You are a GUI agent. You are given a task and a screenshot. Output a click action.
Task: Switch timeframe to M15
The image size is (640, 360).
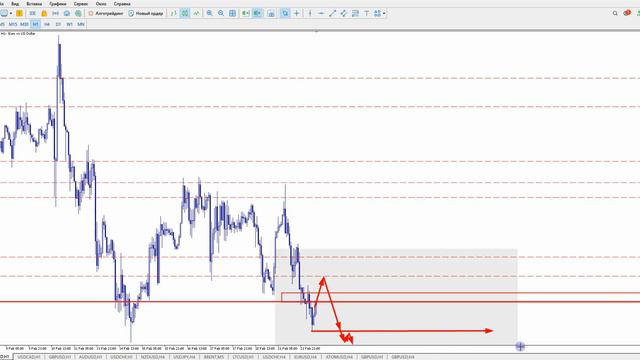(x=13, y=24)
